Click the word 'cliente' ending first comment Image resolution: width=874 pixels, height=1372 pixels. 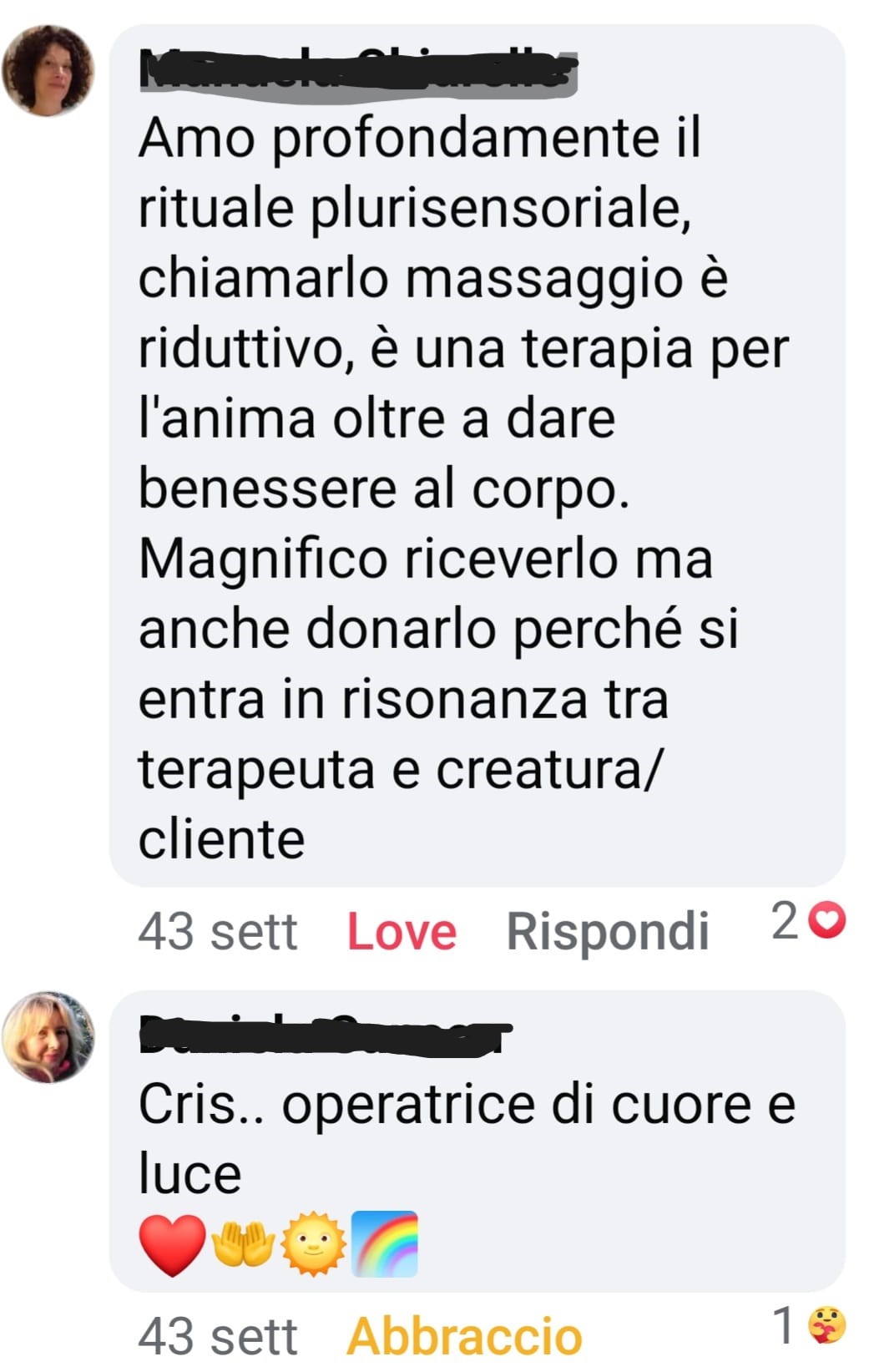click(222, 839)
